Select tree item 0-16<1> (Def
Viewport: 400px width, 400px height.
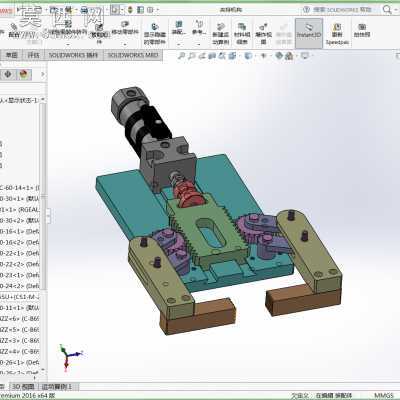tap(20, 231)
